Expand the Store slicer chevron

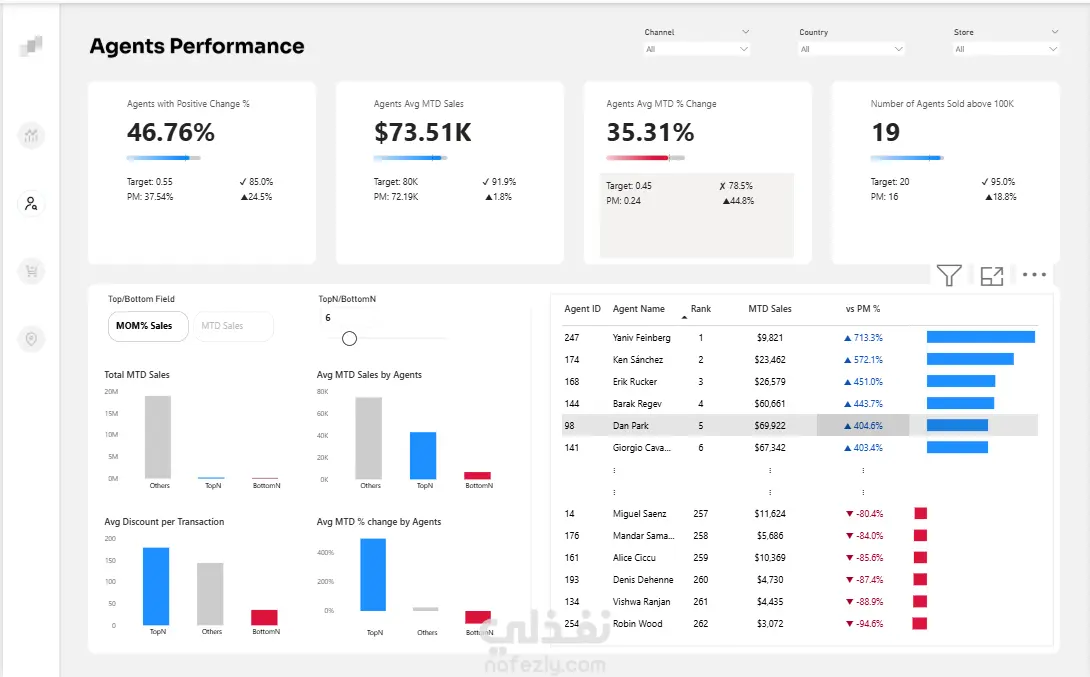[1055, 32]
